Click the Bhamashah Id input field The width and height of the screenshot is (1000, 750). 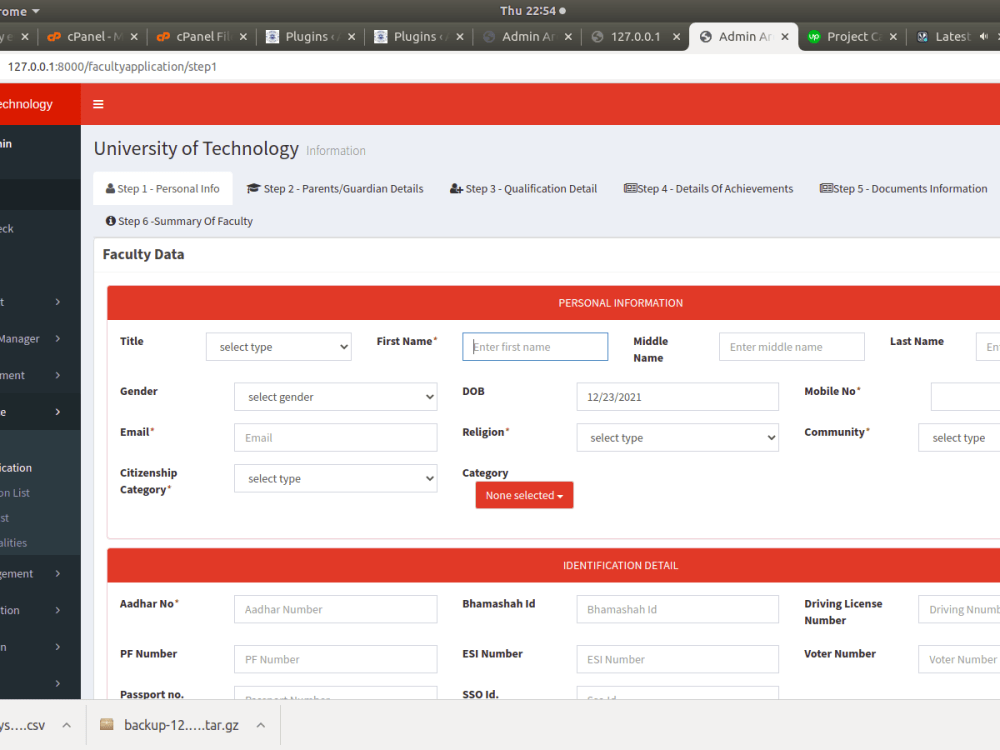click(x=677, y=609)
